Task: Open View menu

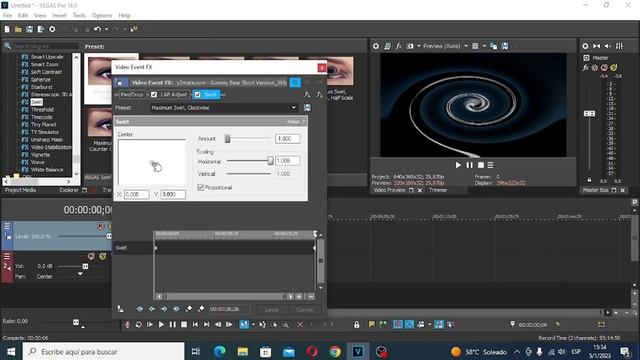Action: 40,16
